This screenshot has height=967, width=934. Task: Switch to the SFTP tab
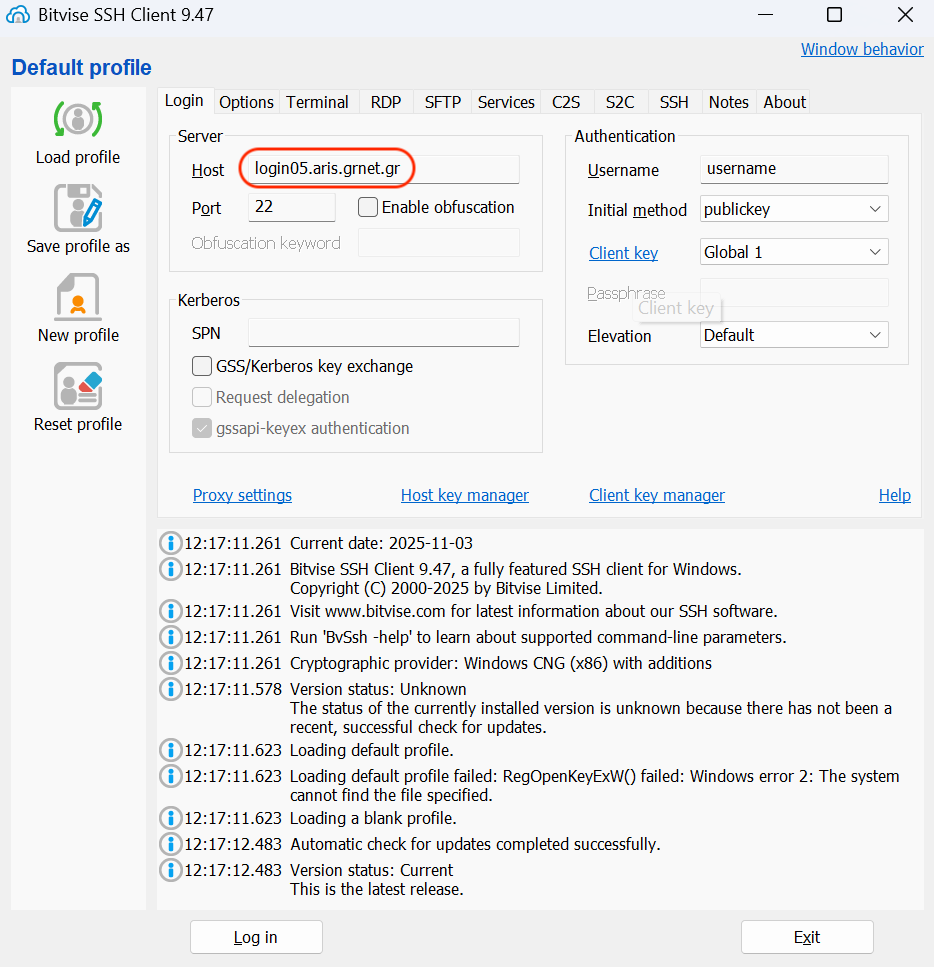(x=442, y=102)
